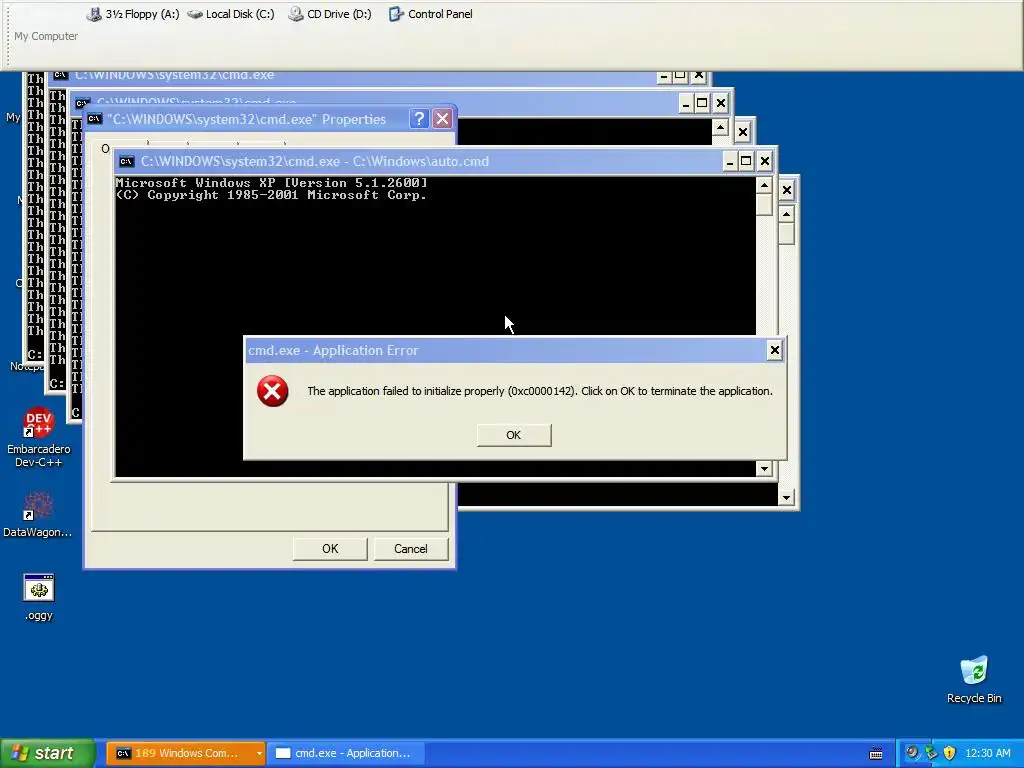Screen dimensions: 1024x768
Task: Click the auto.cmd window system menu icon
Action: pyautogui.click(x=127, y=161)
